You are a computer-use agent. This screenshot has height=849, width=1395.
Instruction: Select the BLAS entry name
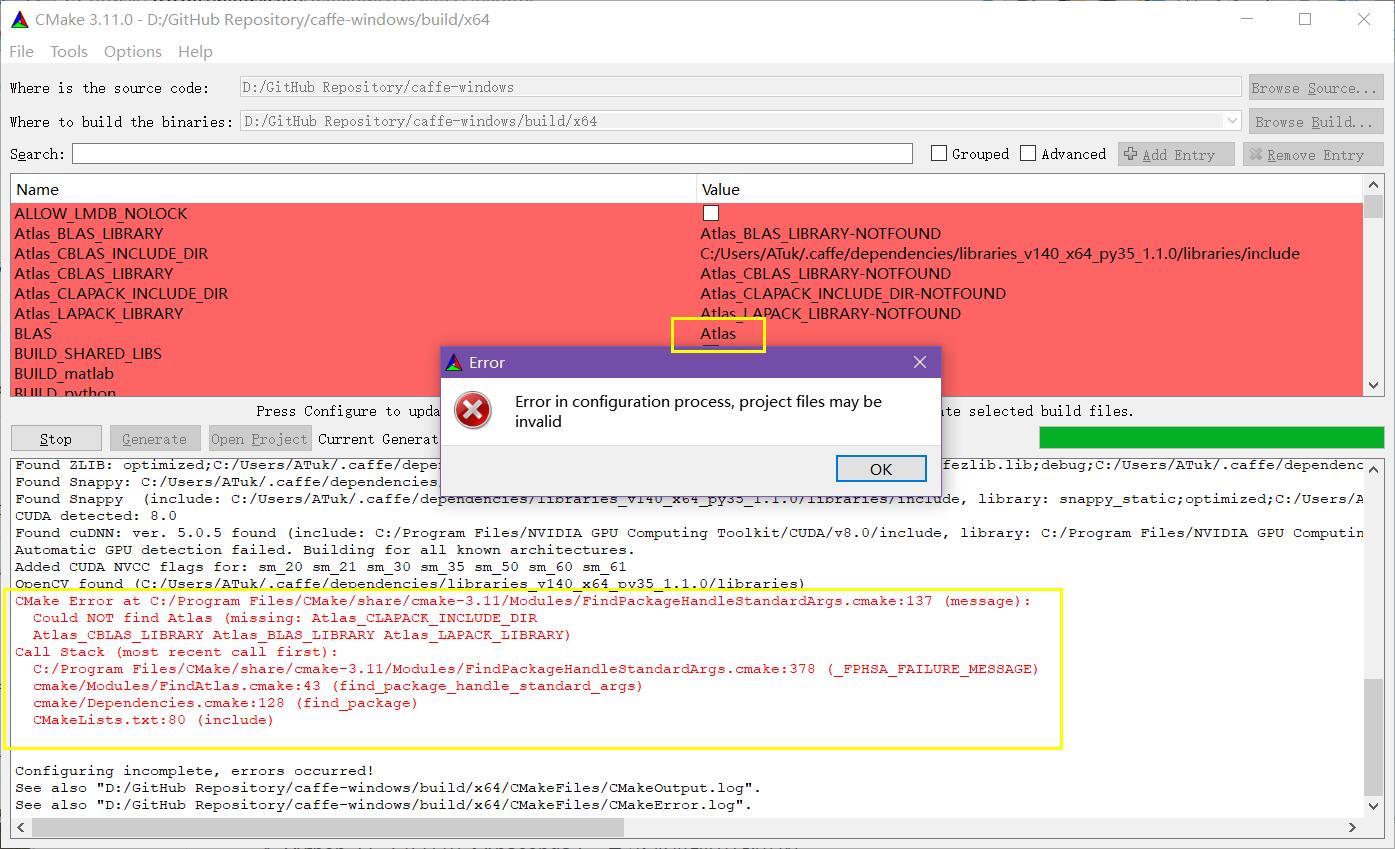pyautogui.click(x=33, y=333)
